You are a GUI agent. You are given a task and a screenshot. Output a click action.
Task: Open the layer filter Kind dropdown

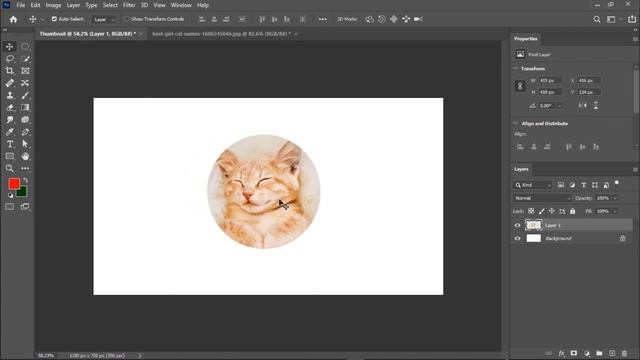(533, 185)
